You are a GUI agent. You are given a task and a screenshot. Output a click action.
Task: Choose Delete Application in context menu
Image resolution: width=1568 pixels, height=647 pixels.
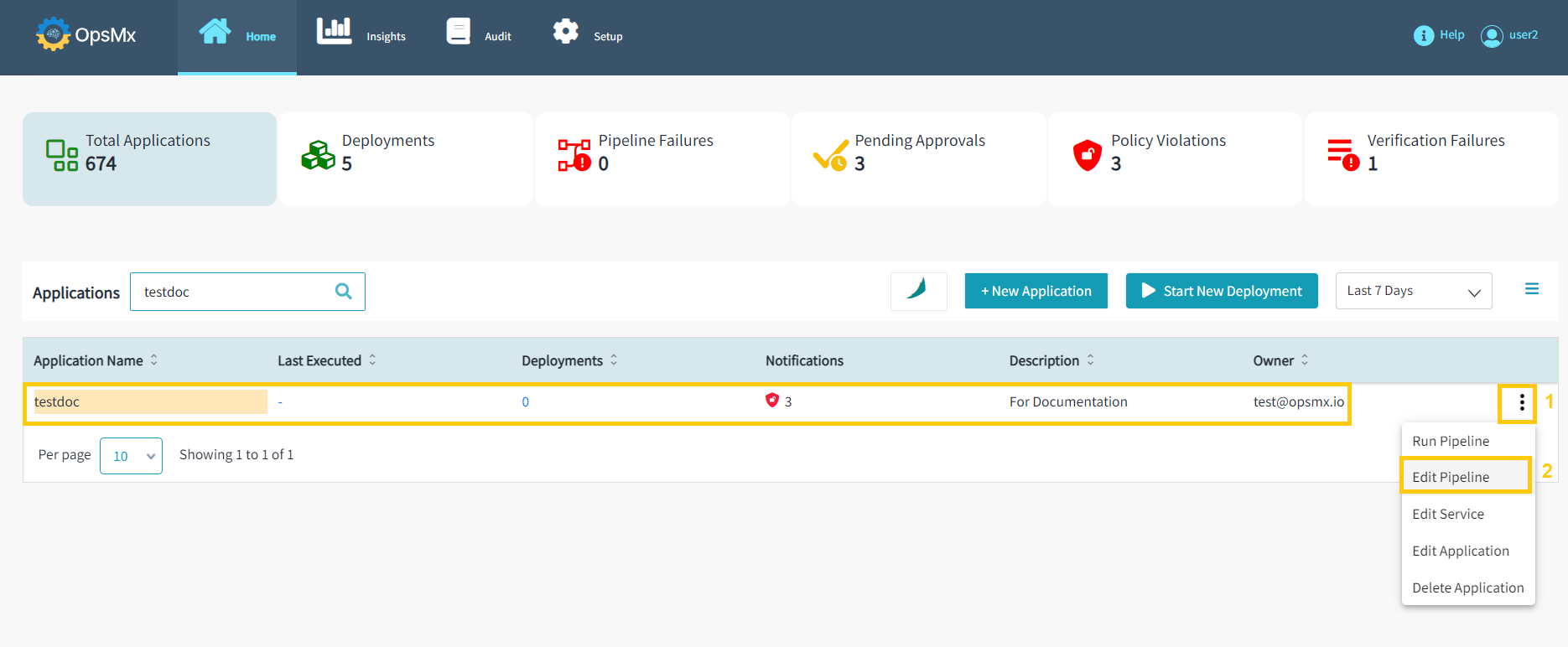click(1467, 587)
